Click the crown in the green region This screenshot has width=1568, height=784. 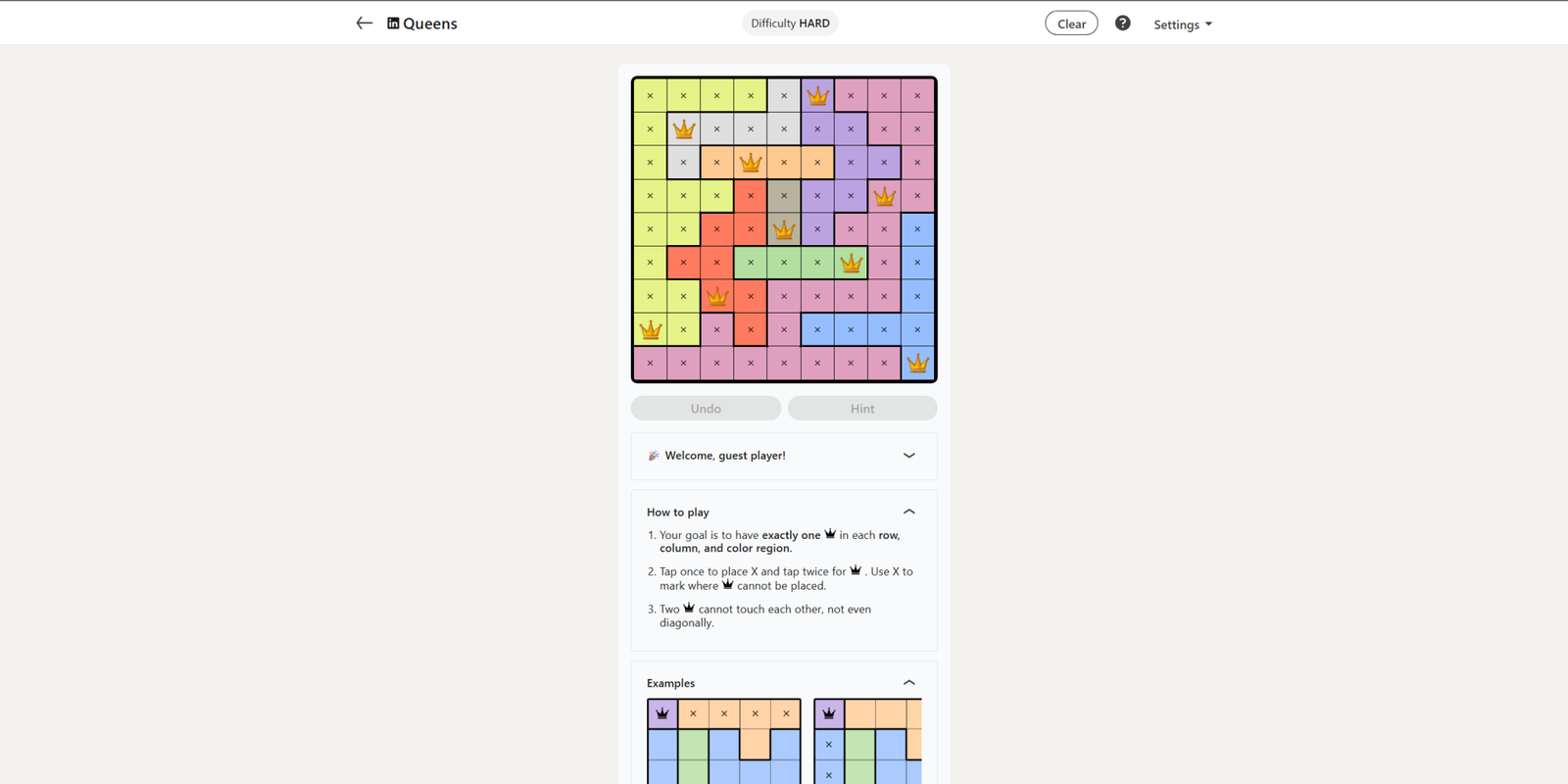851,263
